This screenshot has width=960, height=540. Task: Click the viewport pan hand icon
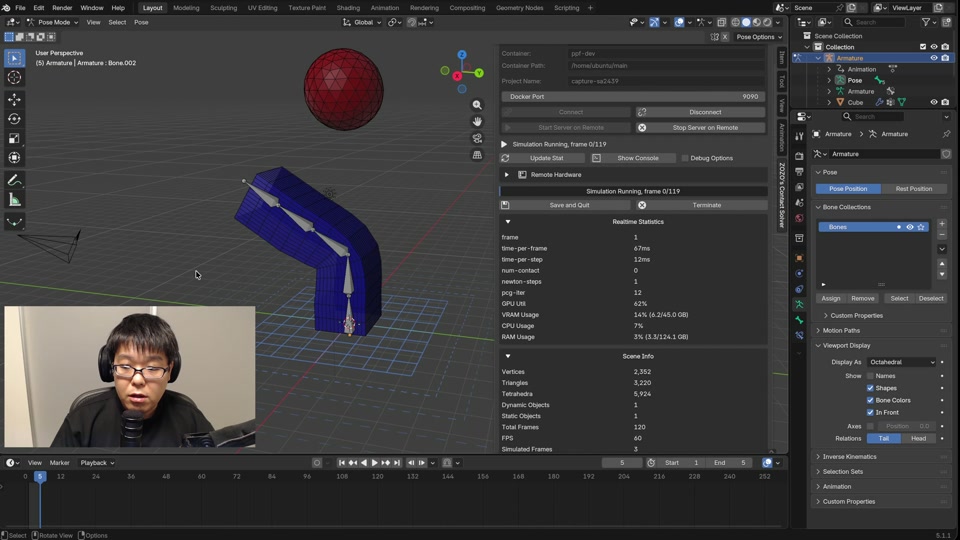click(x=477, y=121)
